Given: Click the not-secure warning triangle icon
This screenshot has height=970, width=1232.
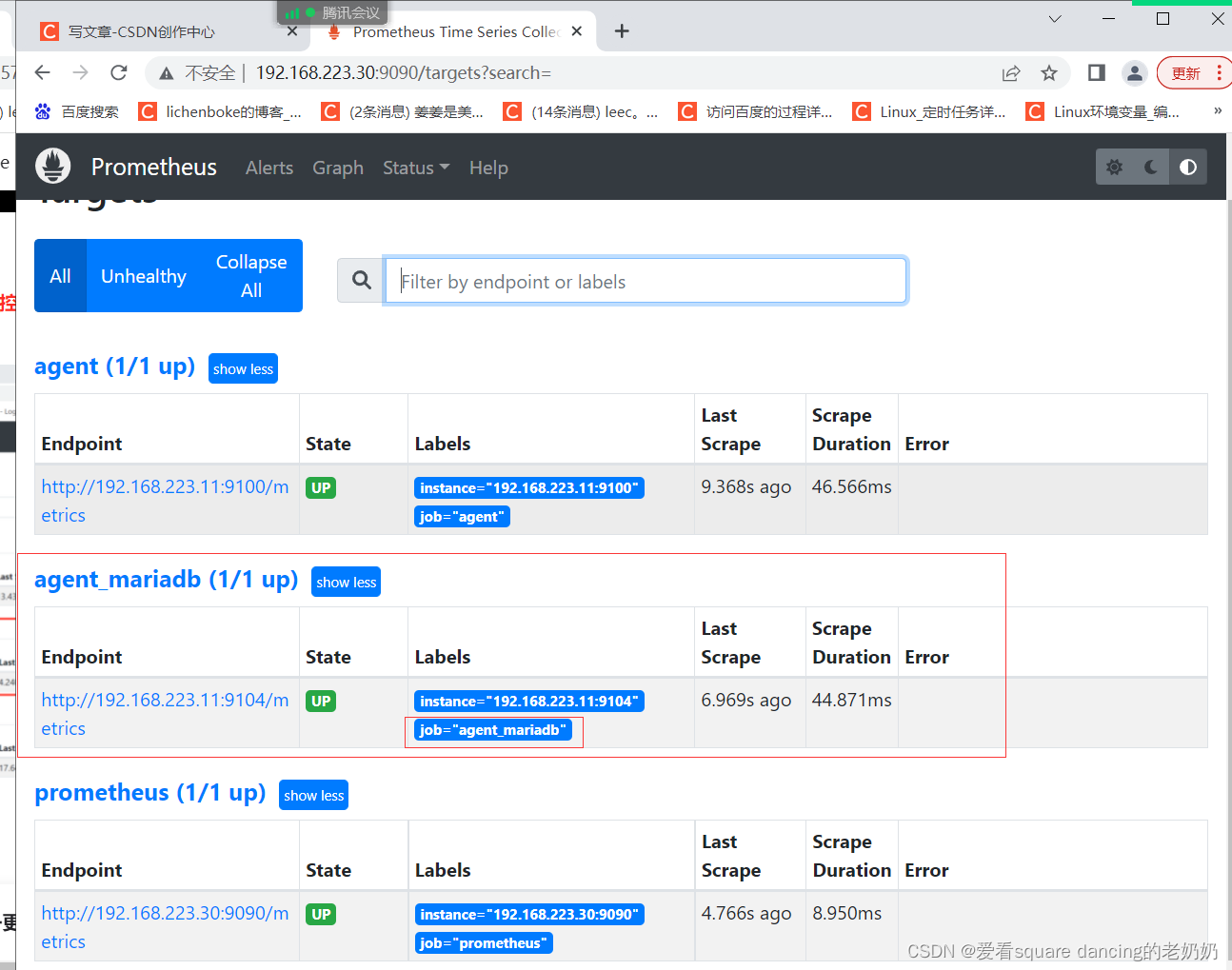Looking at the screenshot, I should pyautogui.click(x=167, y=73).
